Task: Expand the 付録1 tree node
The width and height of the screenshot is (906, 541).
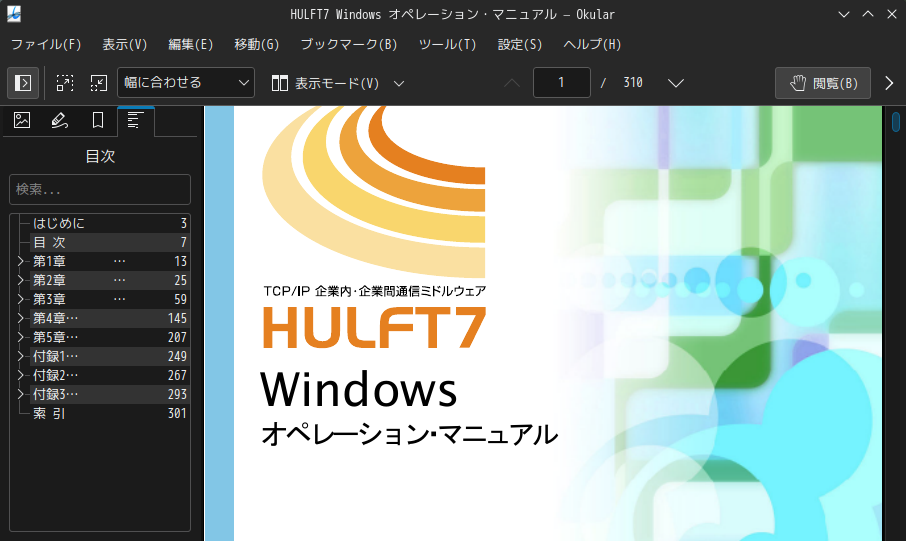Action: click(x=20, y=356)
